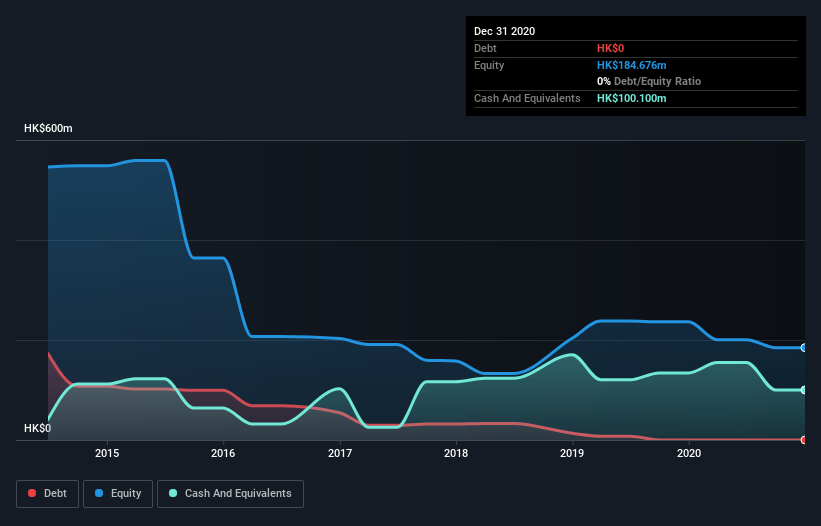This screenshot has width=821, height=526.
Task: Click the Debt label in tooltip
Action: [x=485, y=48]
